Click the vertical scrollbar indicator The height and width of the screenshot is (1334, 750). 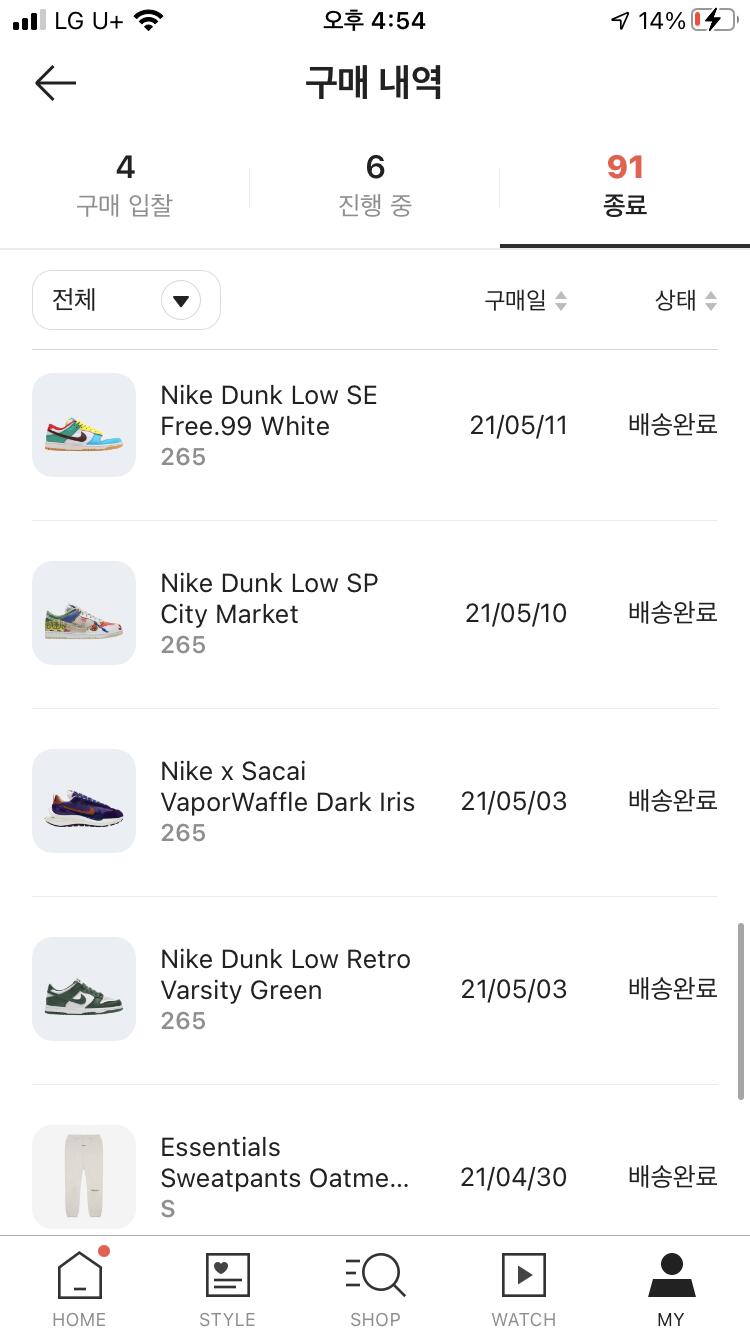click(741, 1010)
